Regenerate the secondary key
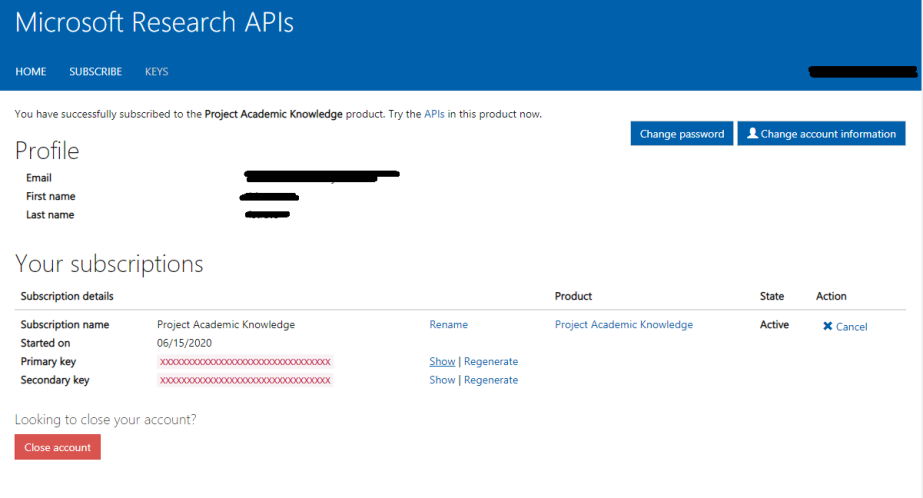Screen dimensions: 923x498 coord(491,380)
